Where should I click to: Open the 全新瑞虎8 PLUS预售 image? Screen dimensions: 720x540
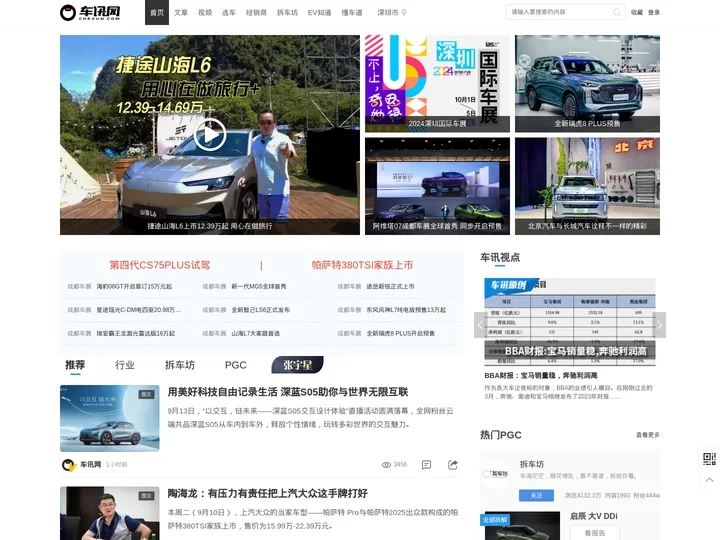point(587,84)
